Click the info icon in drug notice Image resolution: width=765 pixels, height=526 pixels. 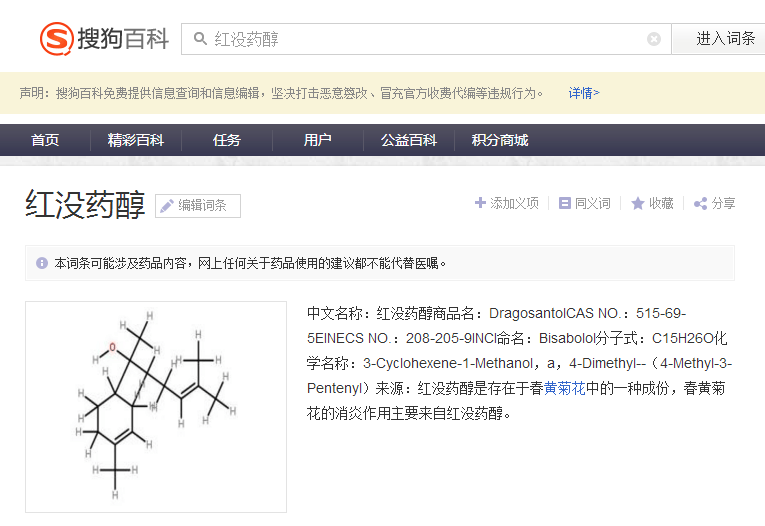(x=42, y=263)
